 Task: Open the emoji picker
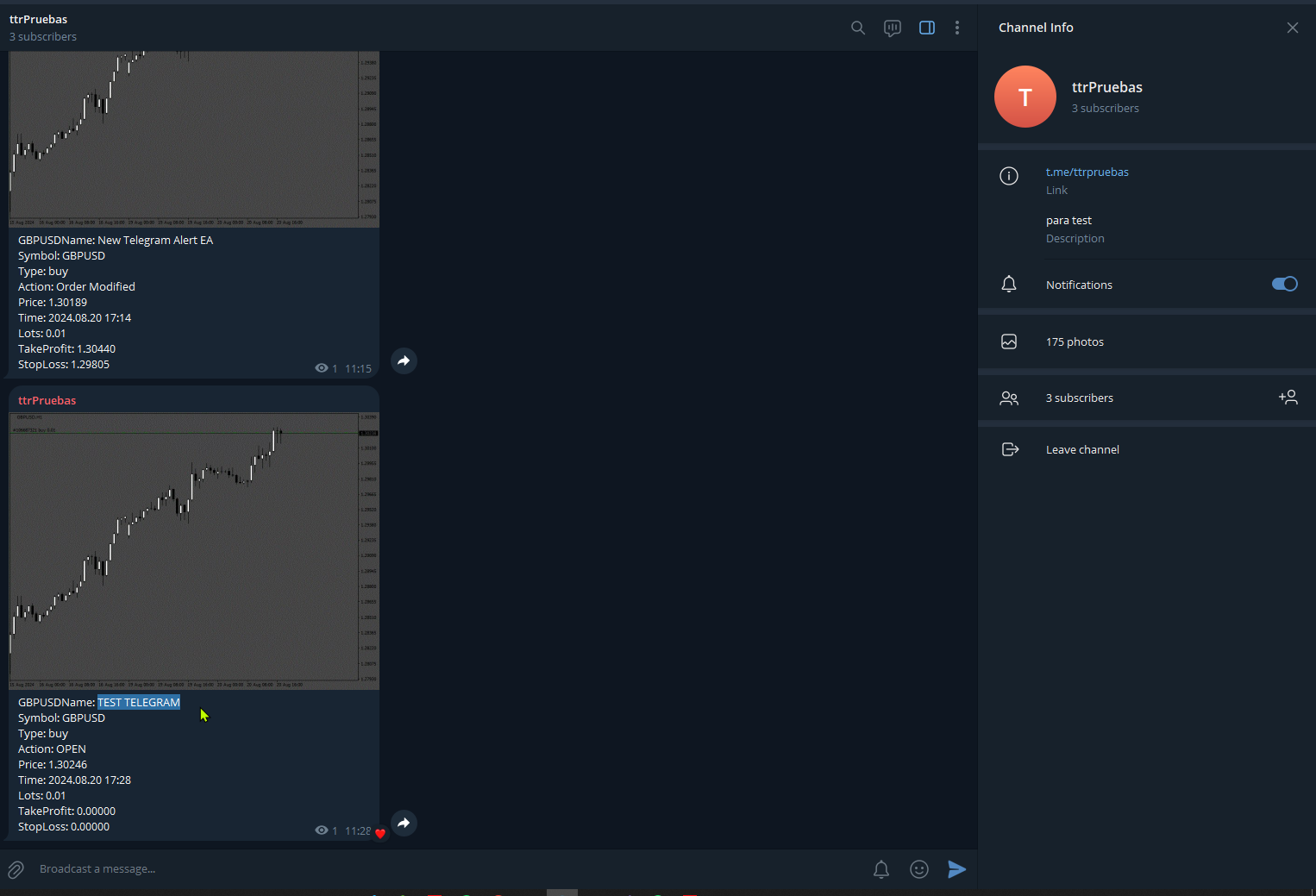(x=919, y=869)
